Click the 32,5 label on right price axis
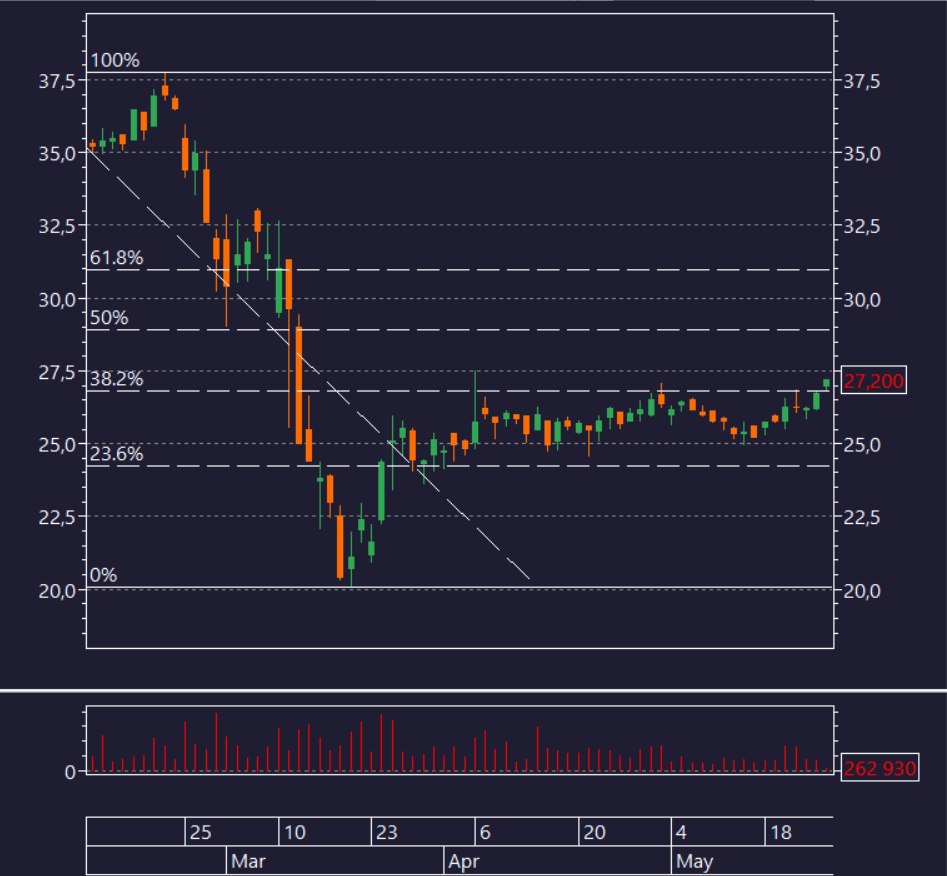947x876 pixels. [861, 227]
